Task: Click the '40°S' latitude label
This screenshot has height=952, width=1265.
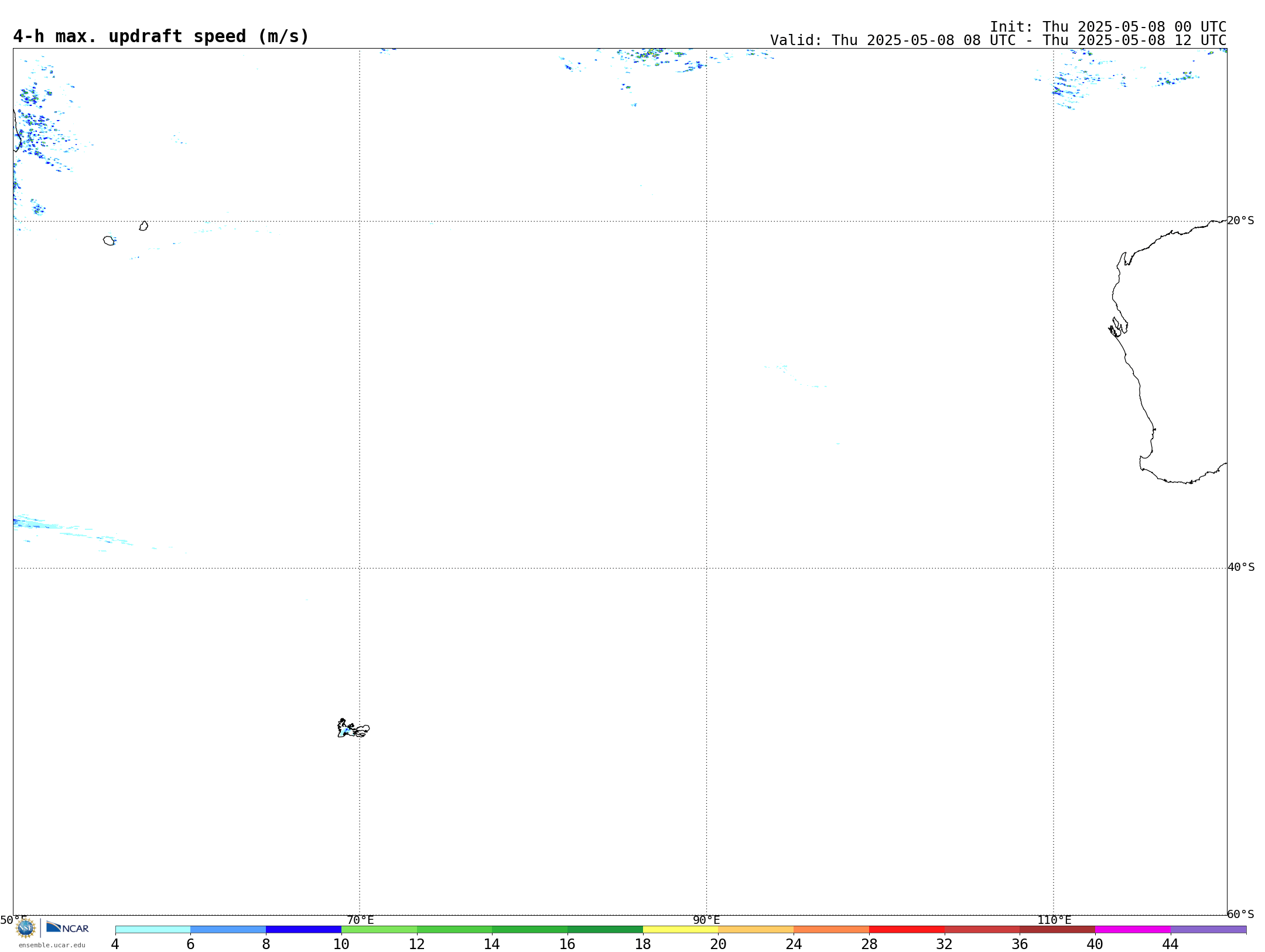Action: [1241, 567]
